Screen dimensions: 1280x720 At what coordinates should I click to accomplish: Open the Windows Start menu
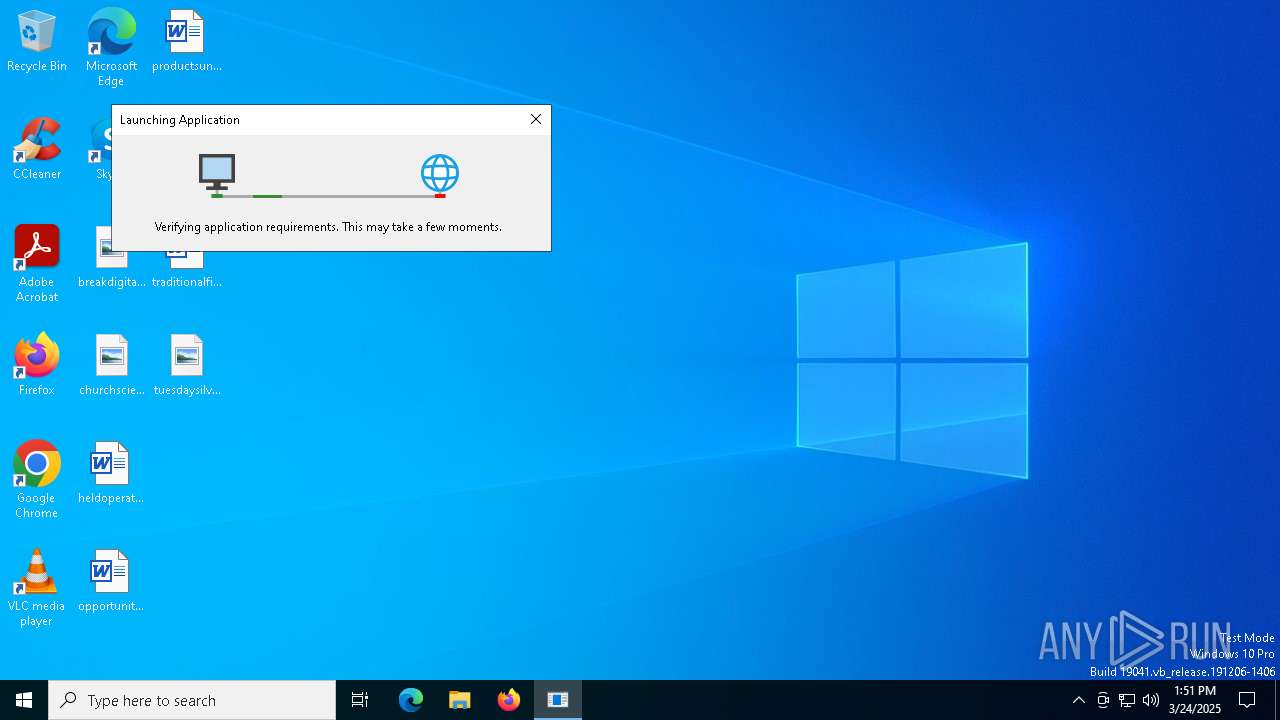pyautogui.click(x=24, y=700)
